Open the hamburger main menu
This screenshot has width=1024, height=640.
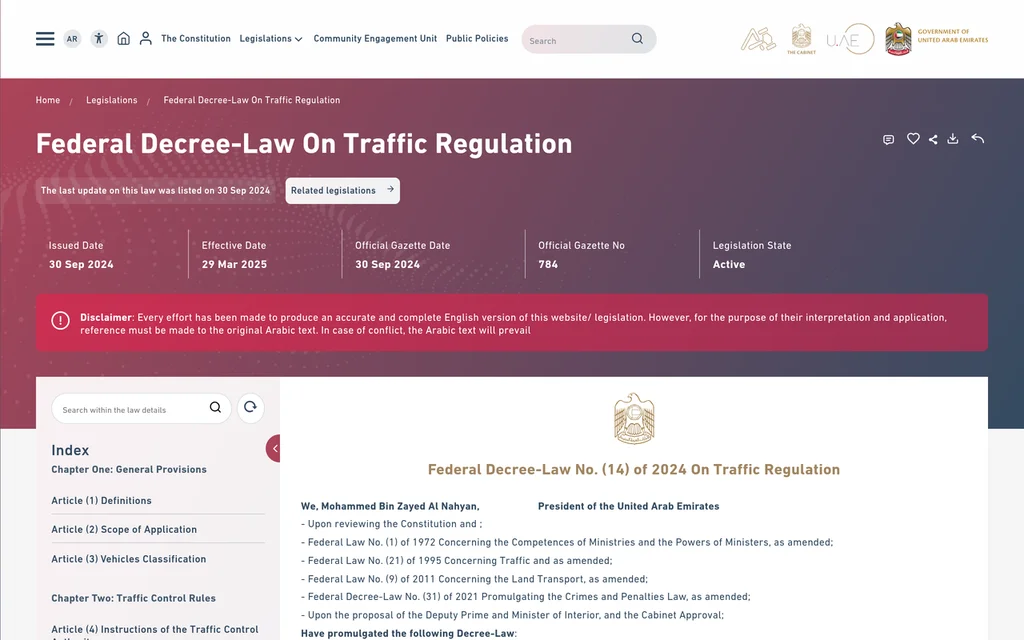point(45,39)
